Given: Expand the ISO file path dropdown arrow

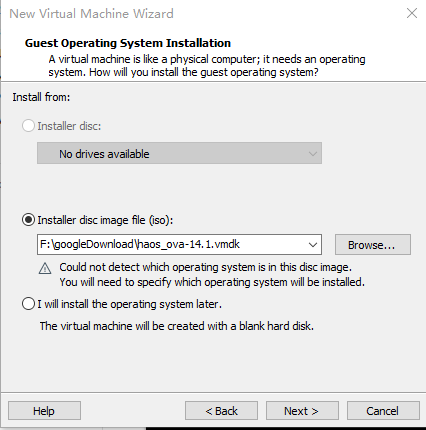Looking at the screenshot, I should pyautogui.click(x=313, y=245).
